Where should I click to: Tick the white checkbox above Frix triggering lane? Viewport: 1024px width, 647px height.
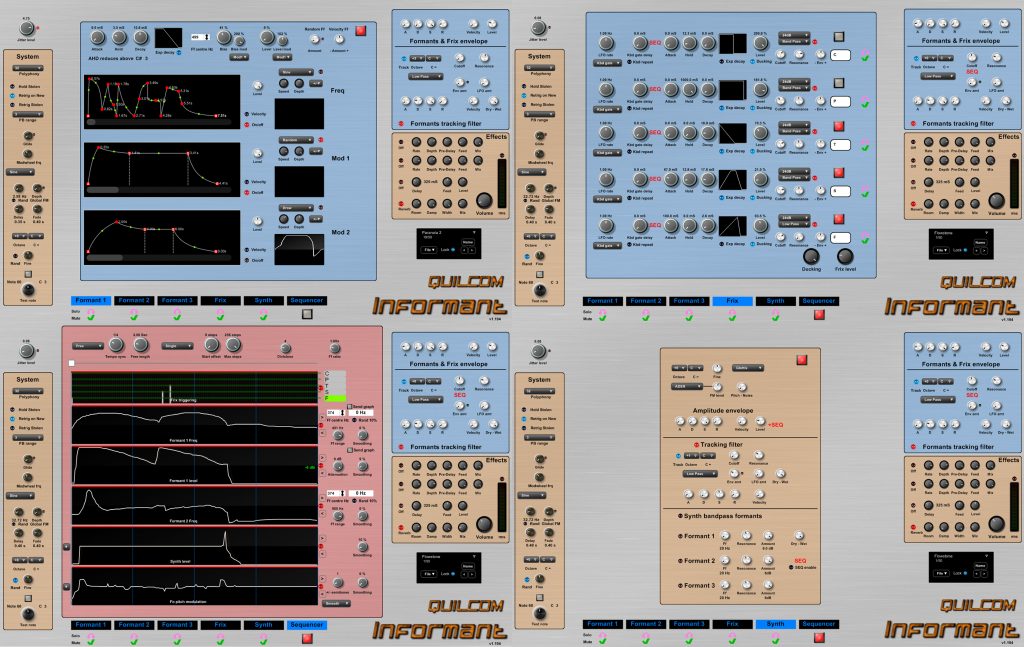pos(70,363)
